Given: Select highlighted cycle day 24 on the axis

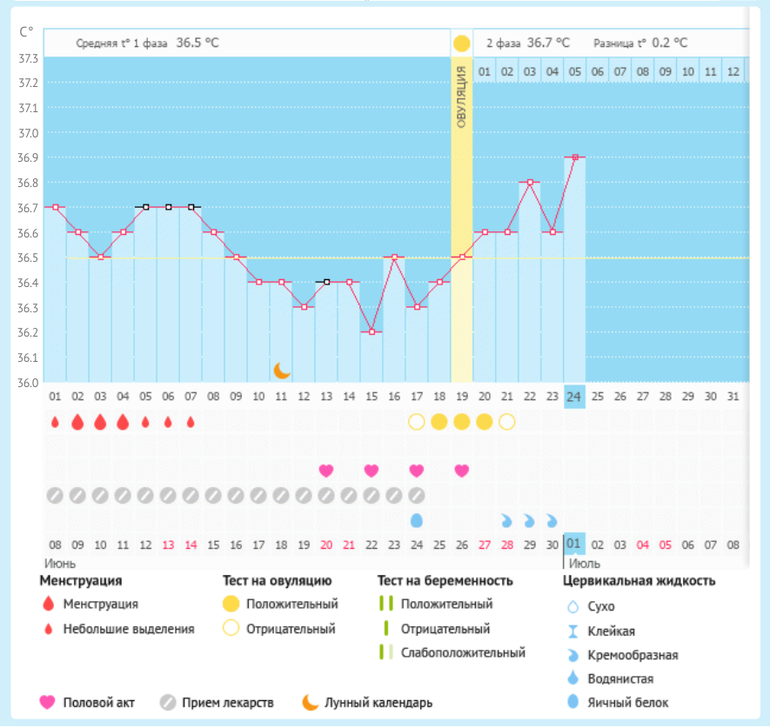Looking at the screenshot, I should pos(575,396).
